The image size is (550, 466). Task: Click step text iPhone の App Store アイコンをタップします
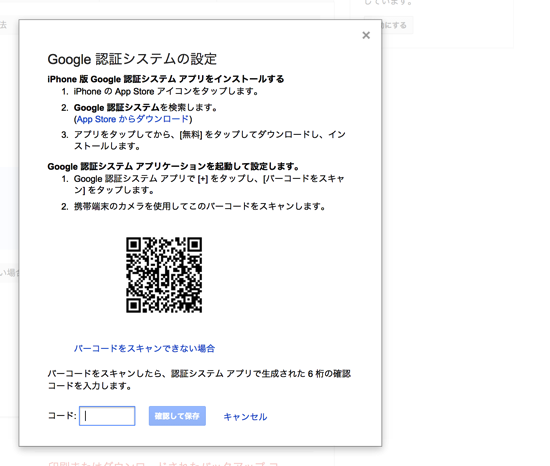[166, 92]
